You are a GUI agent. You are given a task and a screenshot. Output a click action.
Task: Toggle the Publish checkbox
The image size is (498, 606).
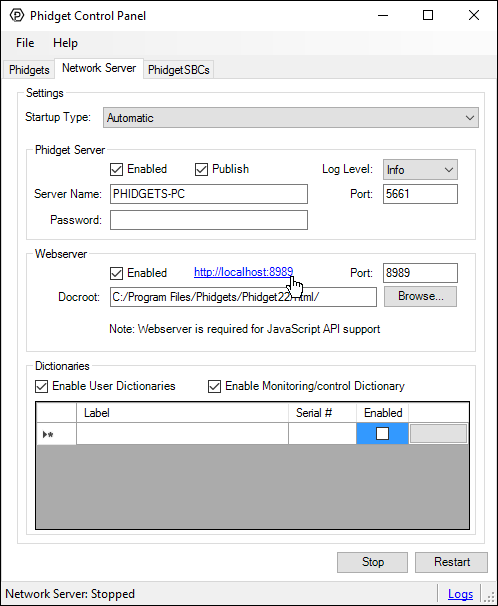[x=201, y=169]
